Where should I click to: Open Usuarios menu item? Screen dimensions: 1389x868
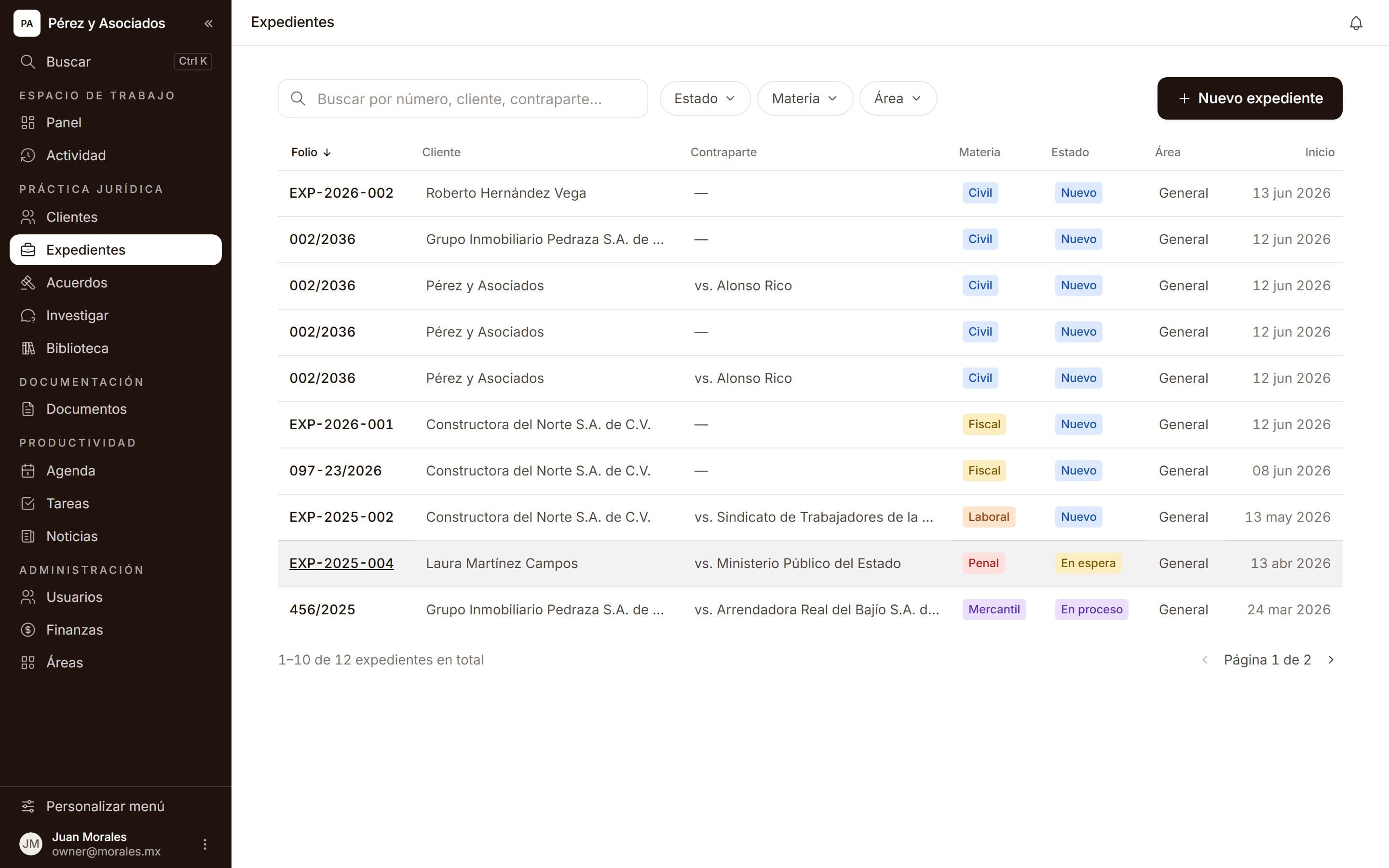click(x=115, y=597)
